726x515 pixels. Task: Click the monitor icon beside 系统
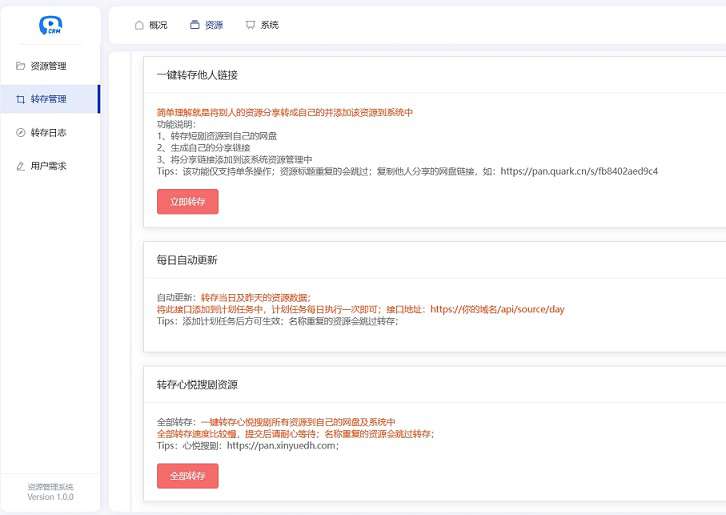(250, 25)
